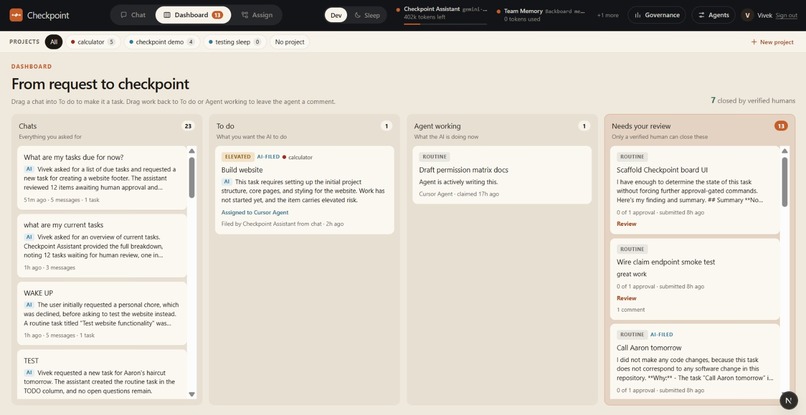
Task: Click the round N button at bottom corner
Action: tap(789, 400)
